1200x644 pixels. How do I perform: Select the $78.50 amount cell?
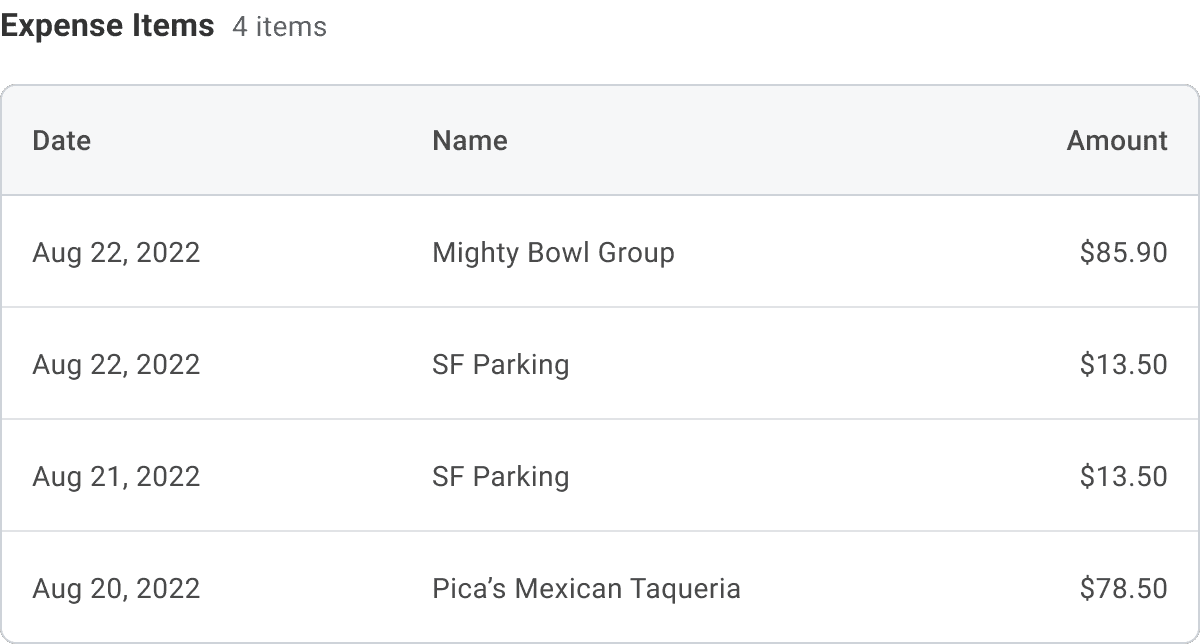click(1123, 589)
